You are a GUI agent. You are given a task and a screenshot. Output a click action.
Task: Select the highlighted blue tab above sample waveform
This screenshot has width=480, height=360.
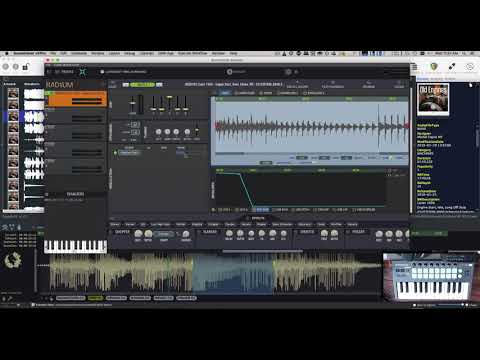point(225,93)
